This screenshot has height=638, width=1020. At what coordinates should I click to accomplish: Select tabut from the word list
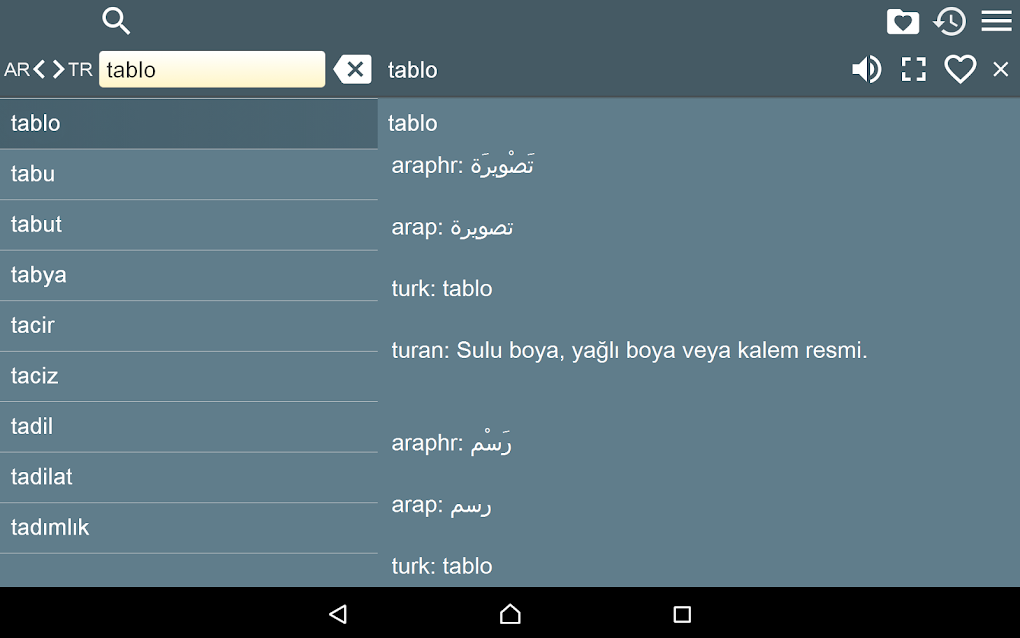(x=188, y=225)
